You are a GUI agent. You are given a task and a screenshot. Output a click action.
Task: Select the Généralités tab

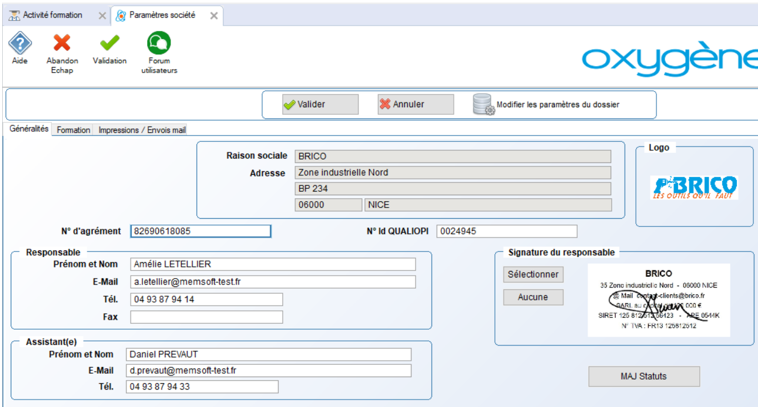28,129
